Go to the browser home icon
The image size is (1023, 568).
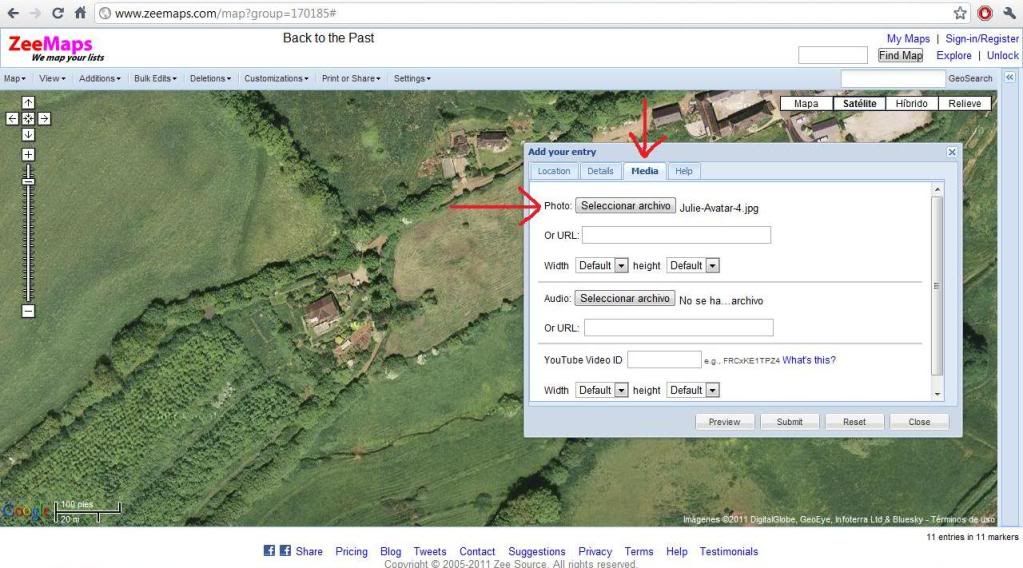pyautogui.click(x=80, y=14)
